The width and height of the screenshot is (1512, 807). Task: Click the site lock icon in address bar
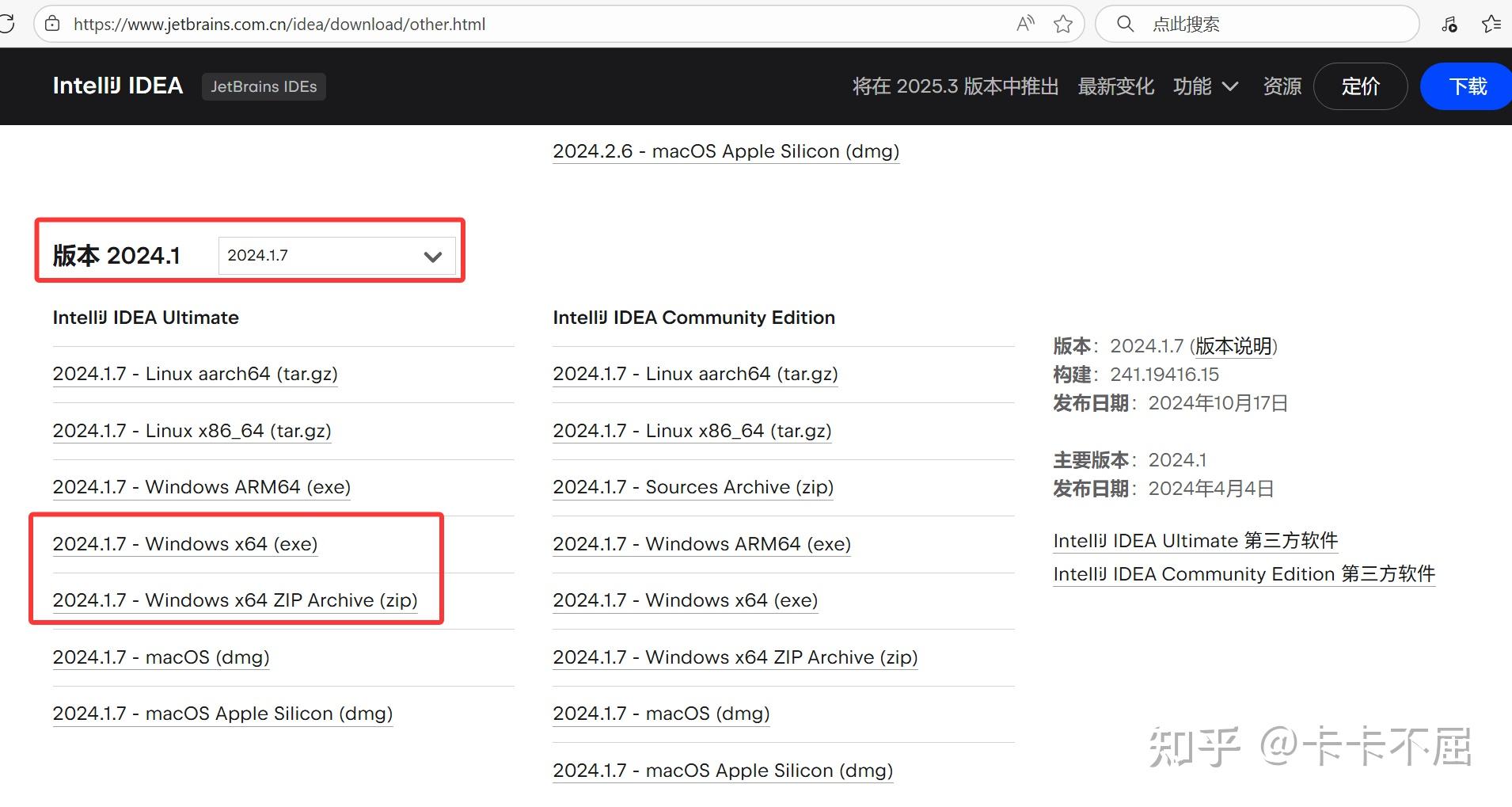coord(52,24)
